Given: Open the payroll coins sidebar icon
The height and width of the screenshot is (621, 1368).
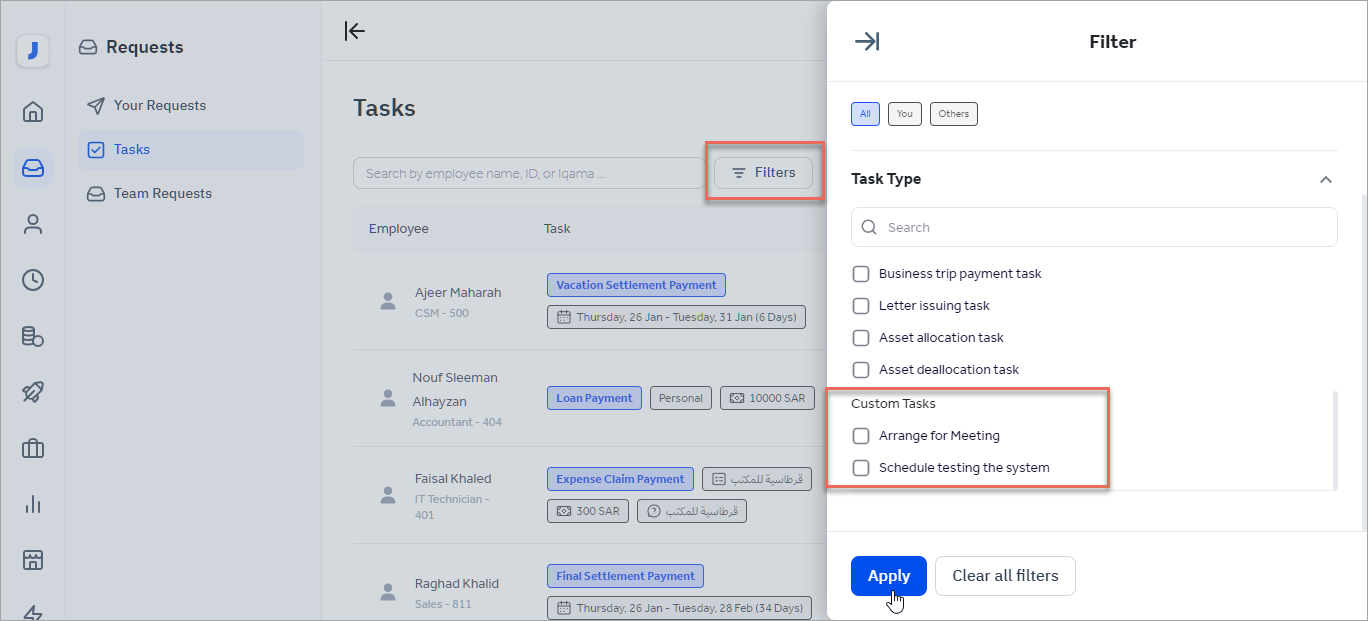Looking at the screenshot, I should click(33, 336).
